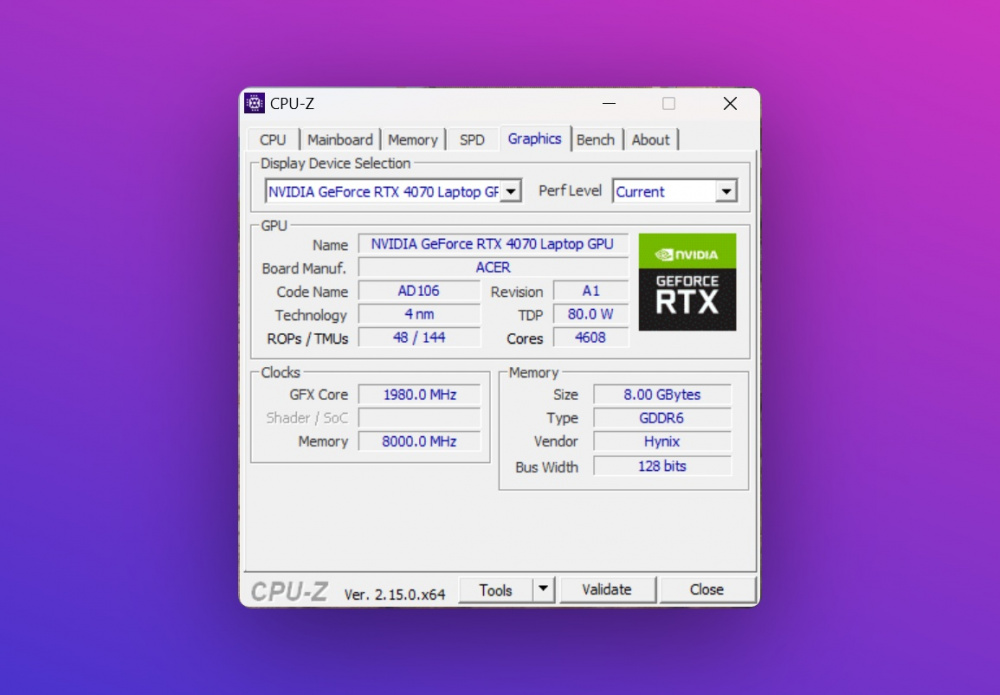Switch to the CPU tab

click(x=273, y=140)
